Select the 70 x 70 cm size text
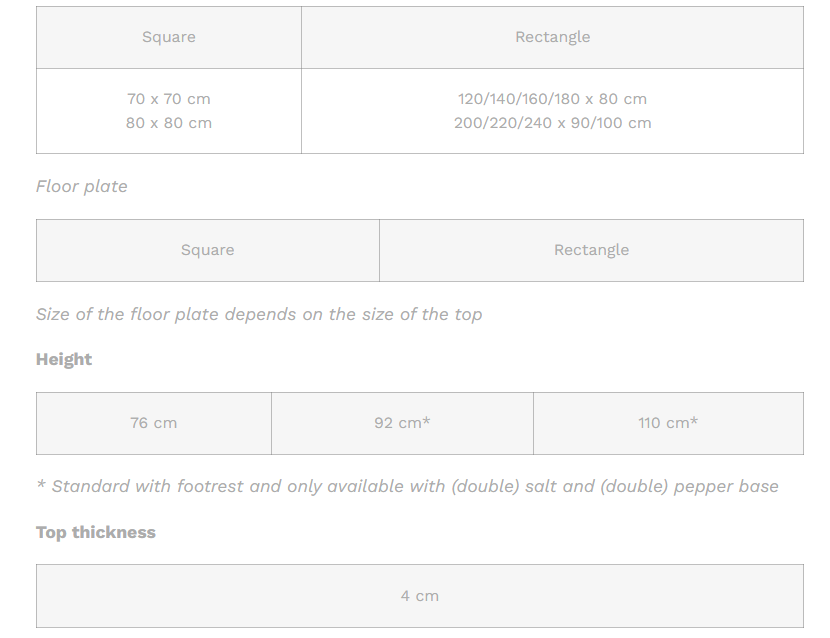This screenshot has height=638, width=830. 169,99
